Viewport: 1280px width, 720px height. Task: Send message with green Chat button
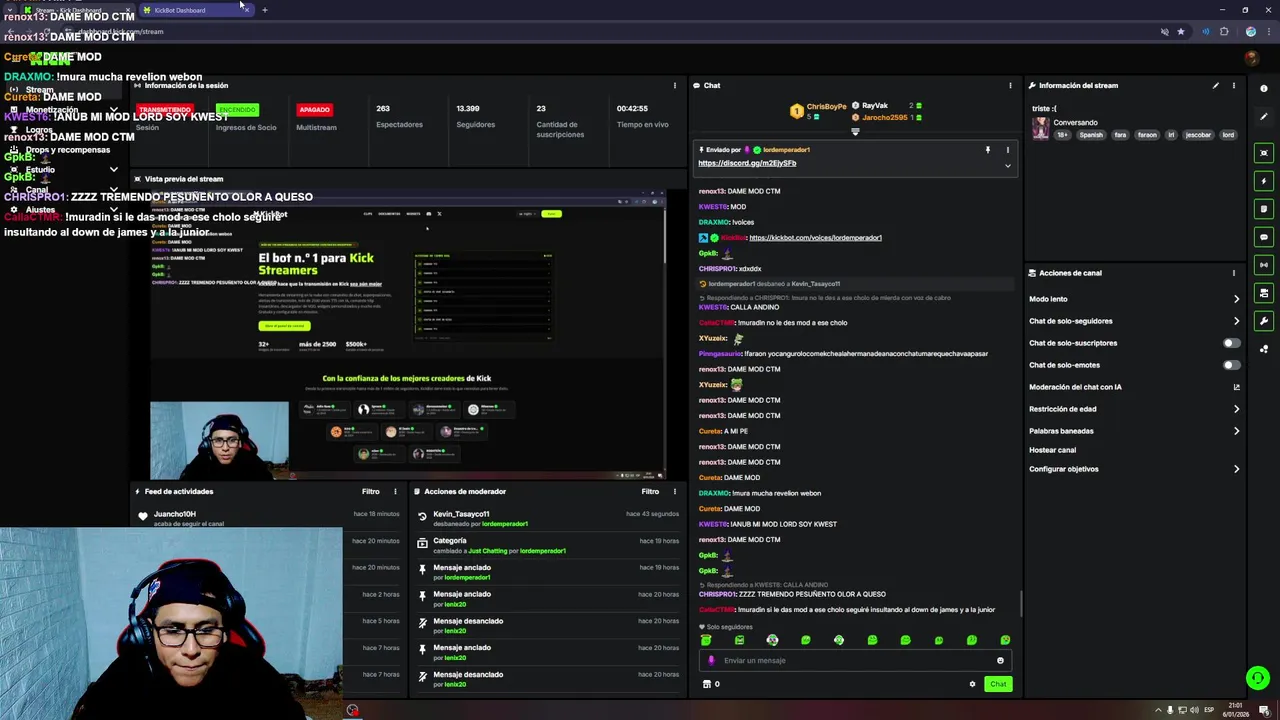click(x=998, y=684)
